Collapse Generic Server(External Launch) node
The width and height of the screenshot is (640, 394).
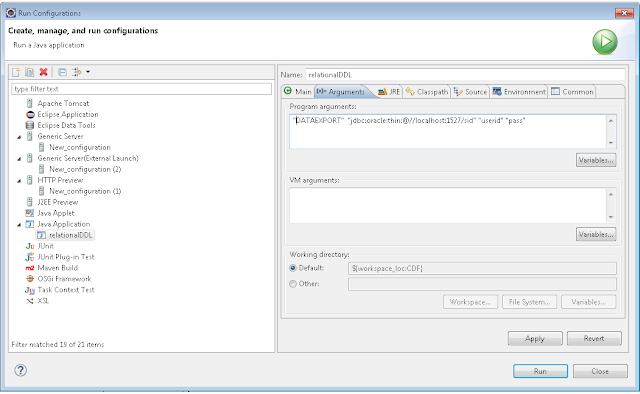click(19, 159)
